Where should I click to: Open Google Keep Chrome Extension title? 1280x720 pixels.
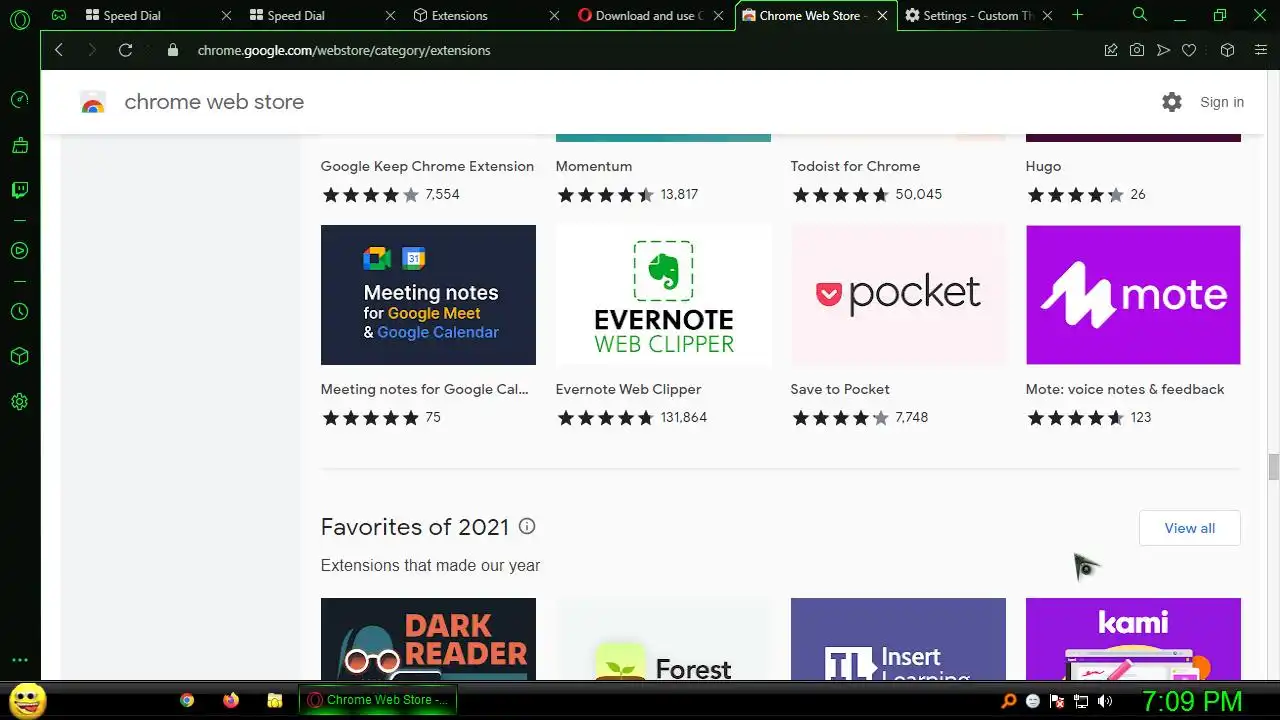click(x=427, y=166)
